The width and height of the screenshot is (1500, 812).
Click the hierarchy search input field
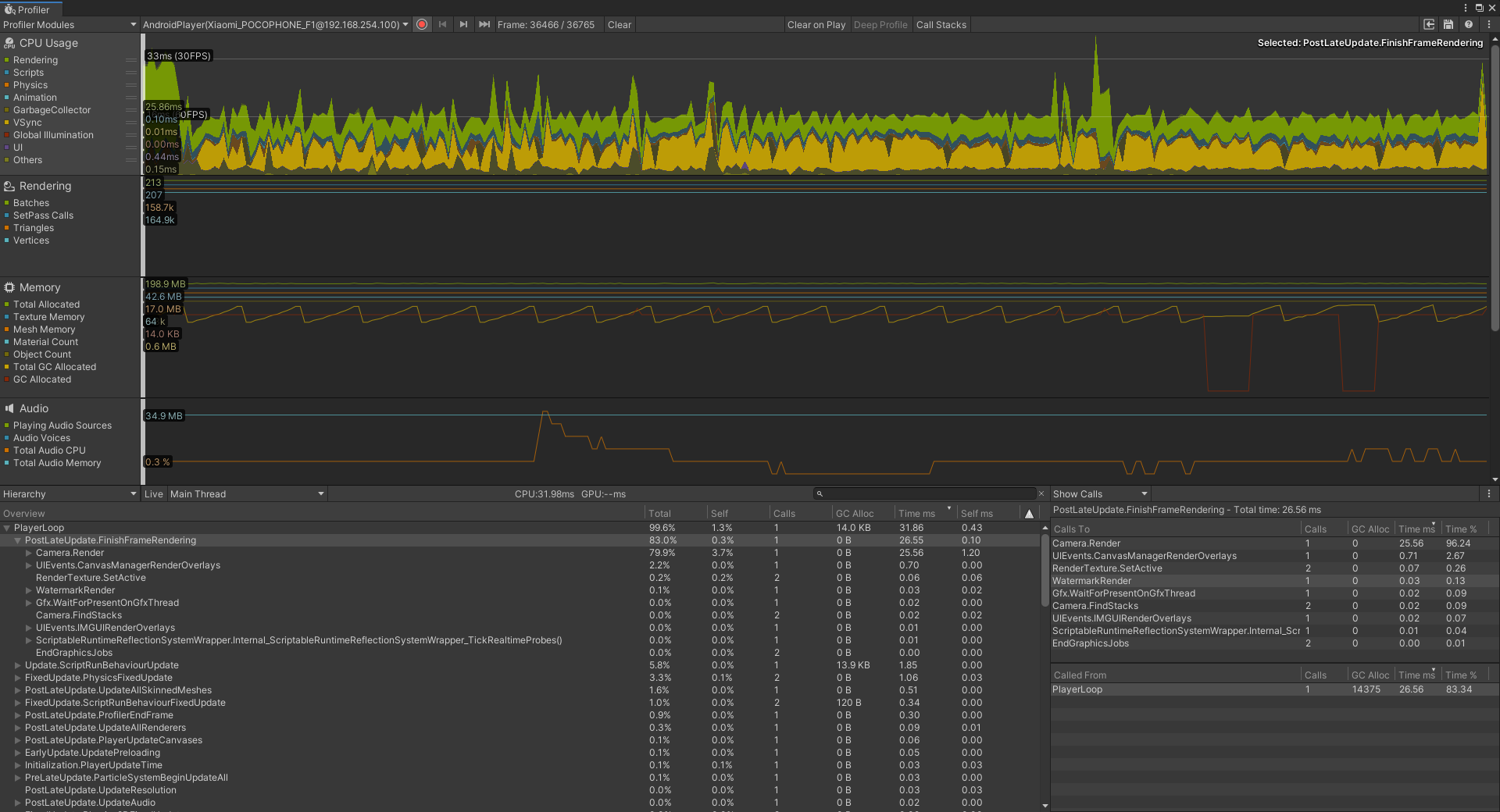pyautogui.click(x=925, y=493)
